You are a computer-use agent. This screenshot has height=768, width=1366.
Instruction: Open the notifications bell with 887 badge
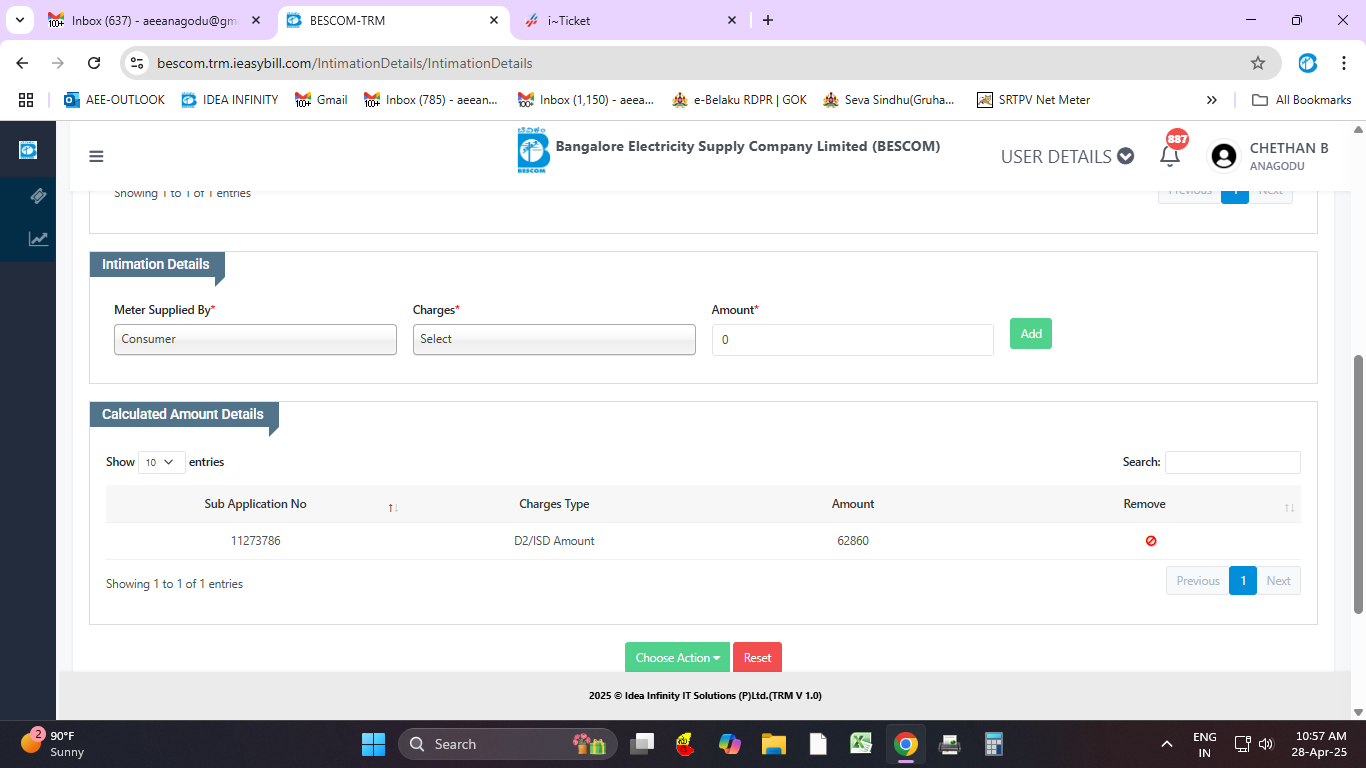(x=1170, y=155)
